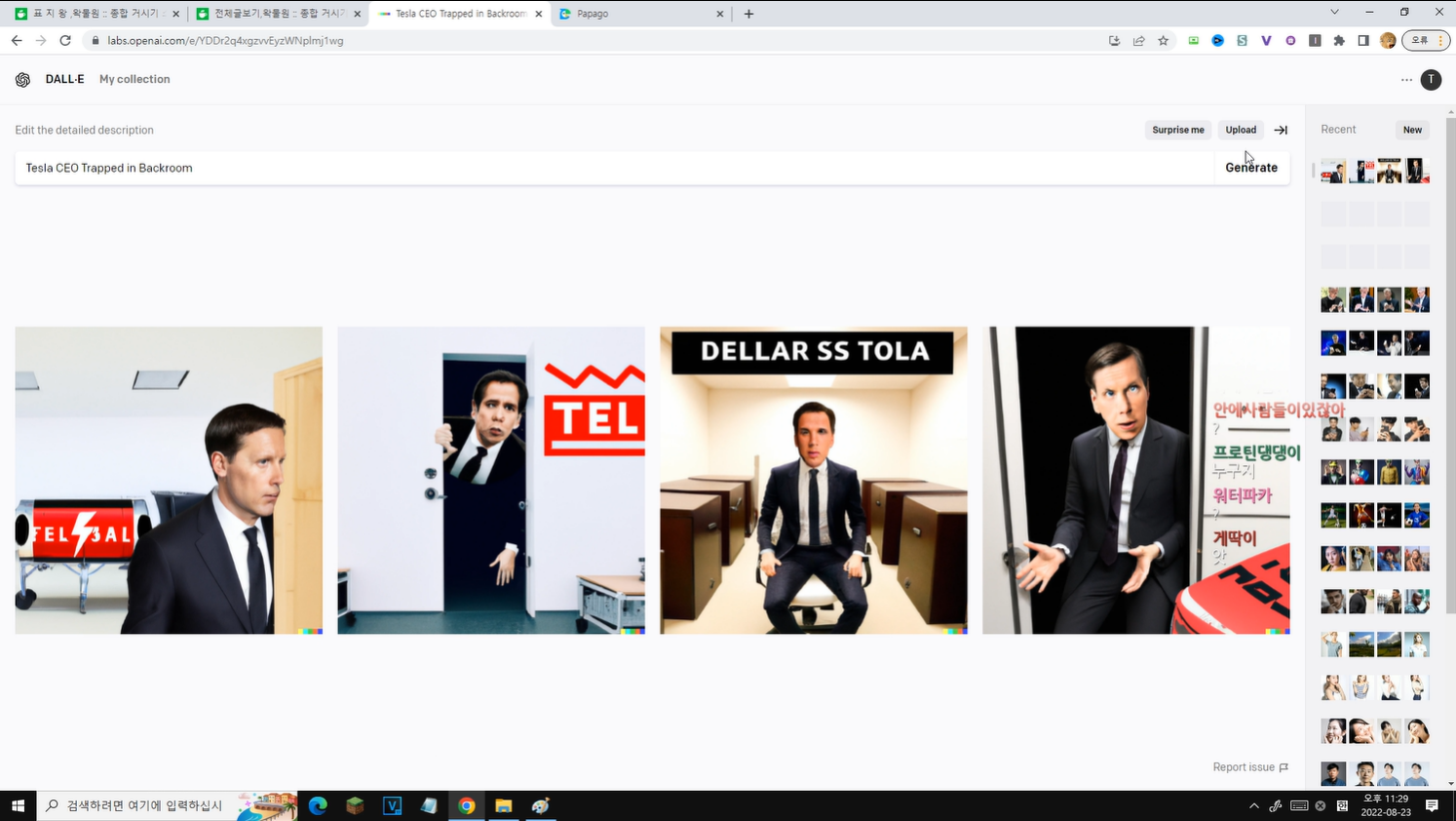Open the Minecraft block icon in the taskbar
The height and width of the screenshot is (821, 1456).
point(355,805)
